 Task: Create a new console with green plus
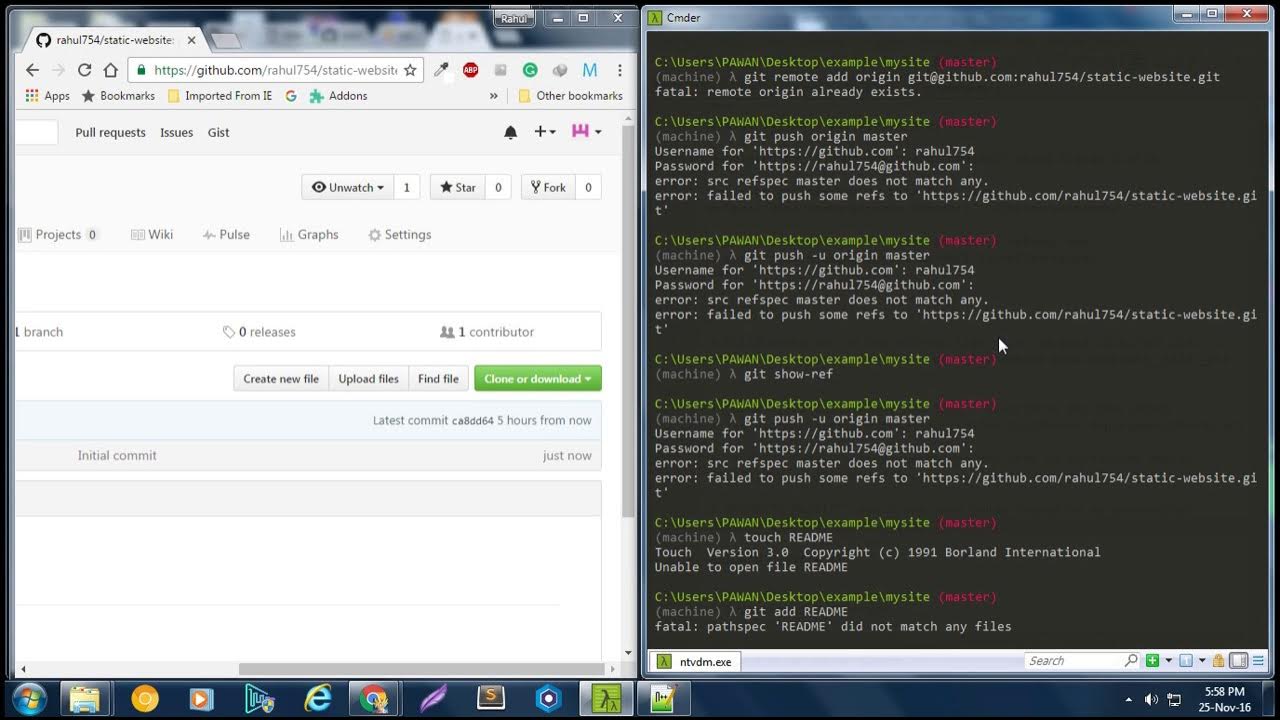1153,661
